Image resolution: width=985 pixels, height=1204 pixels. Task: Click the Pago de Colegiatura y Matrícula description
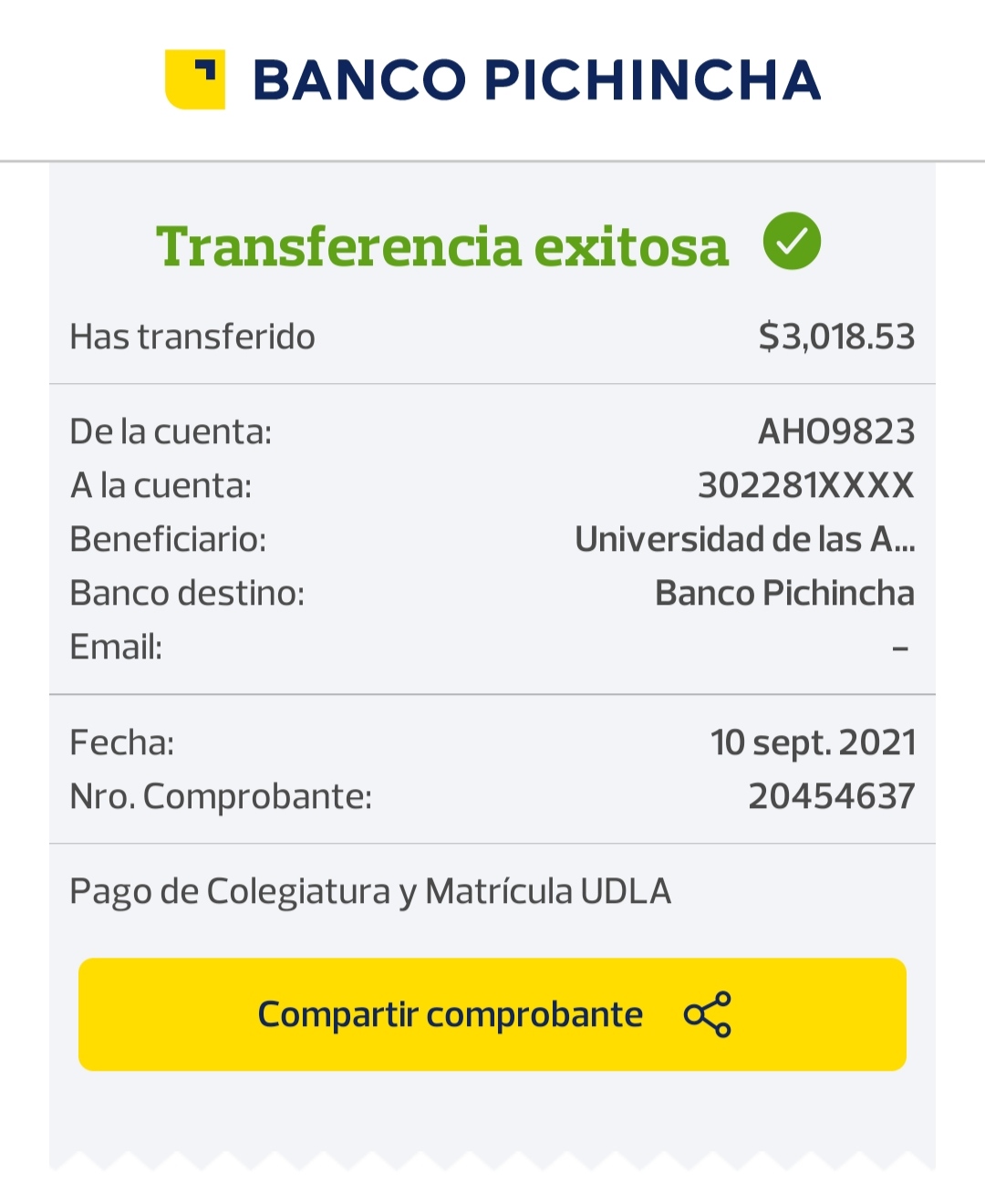[370, 891]
